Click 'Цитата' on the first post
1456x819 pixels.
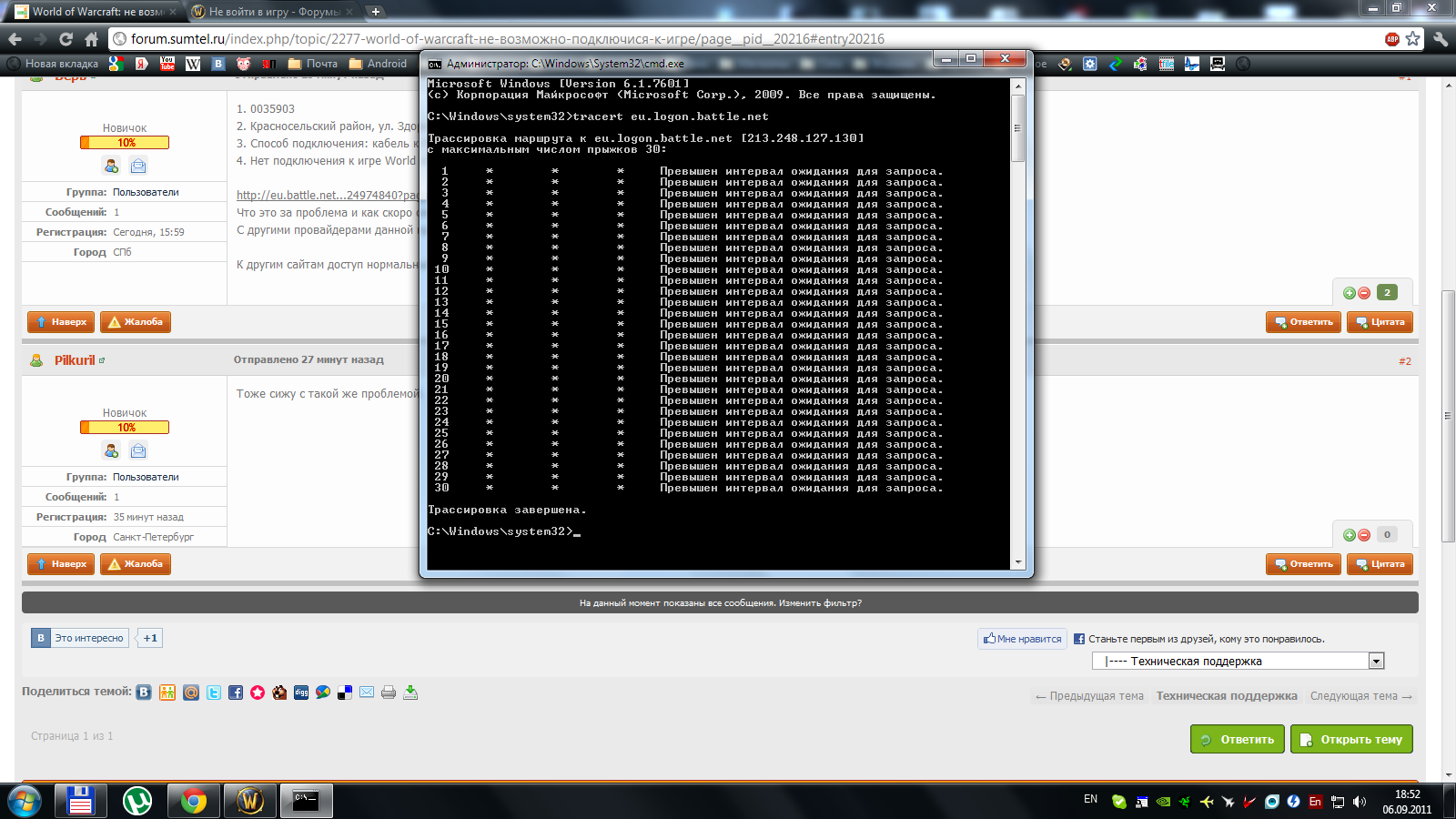pos(1380,322)
